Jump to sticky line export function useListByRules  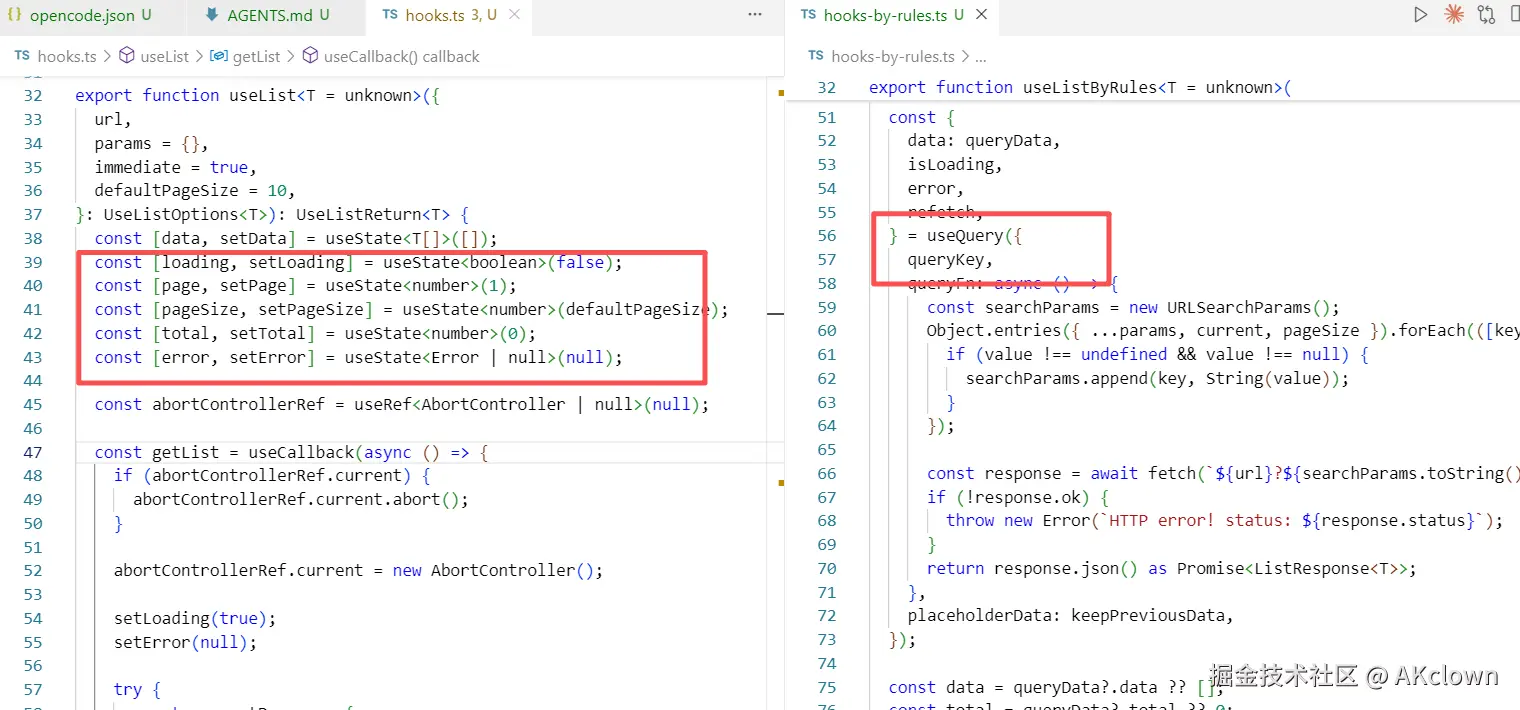pyautogui.click(x=1080, y=87)
